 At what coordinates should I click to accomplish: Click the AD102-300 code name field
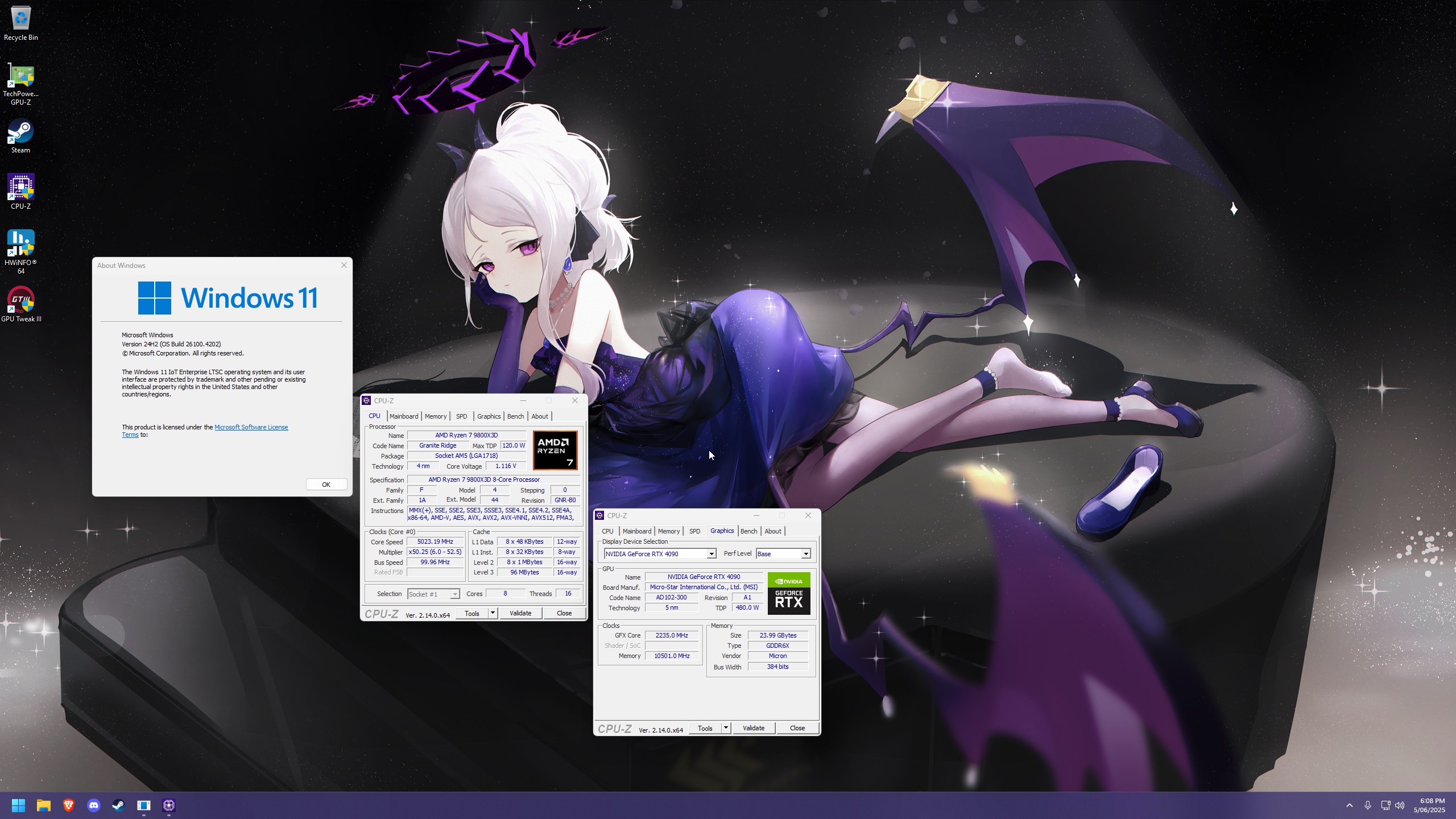(671, 598)
